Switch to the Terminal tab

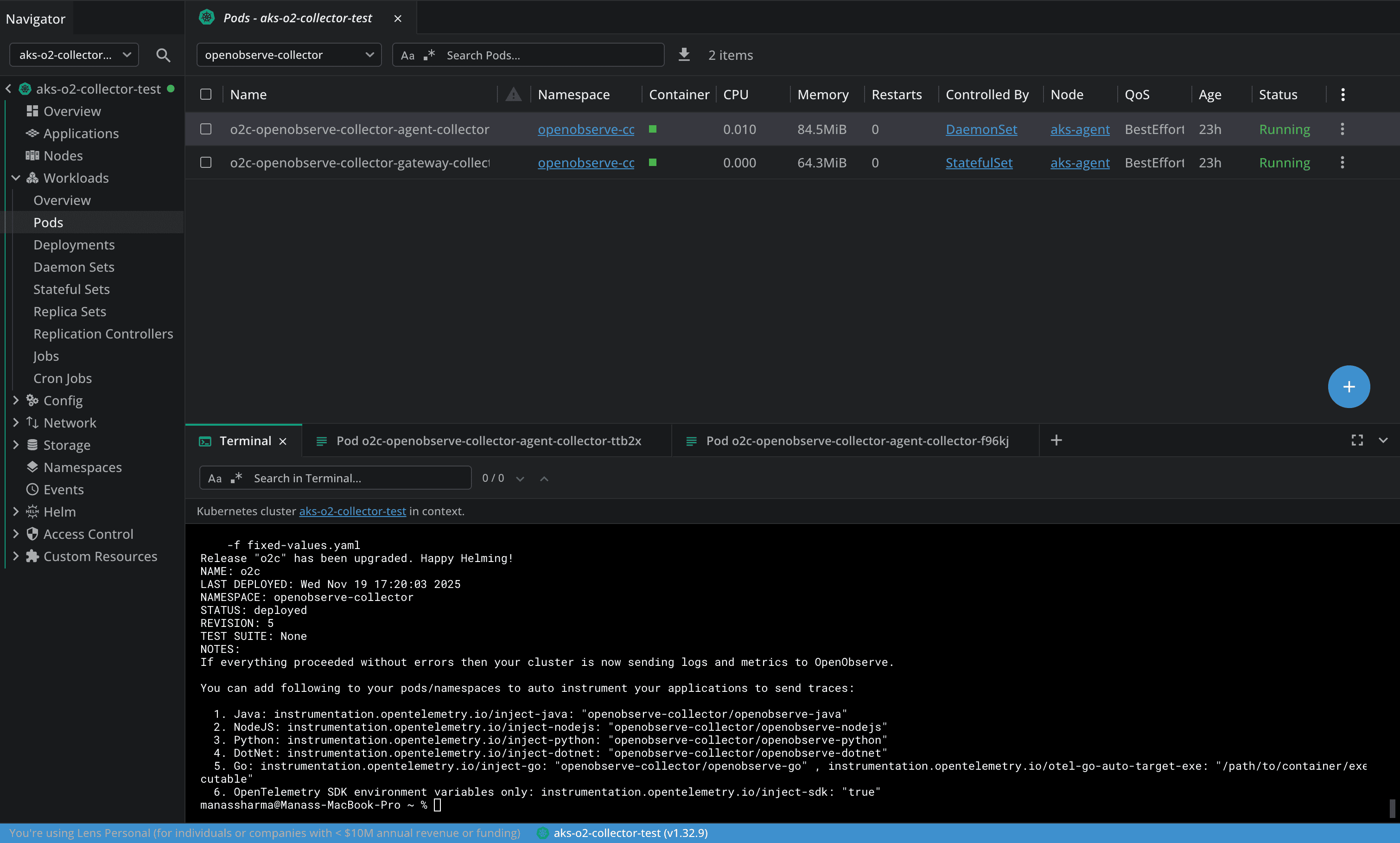pyautogui.click(x=244, y=440)
